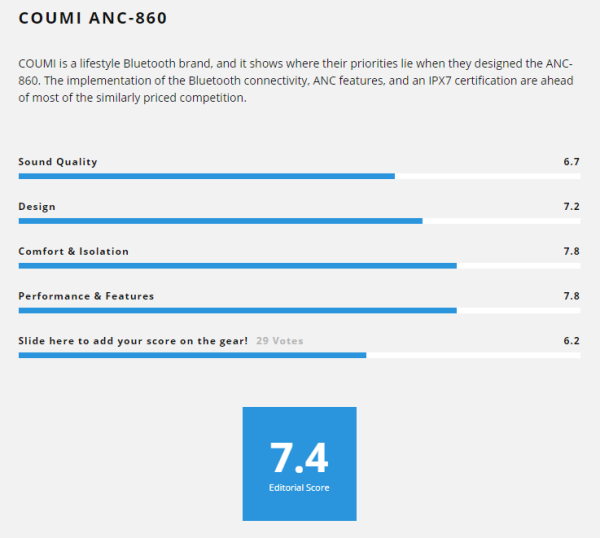Click the Sound Quality label
The image size is (600, 538).
coord(58,162)
